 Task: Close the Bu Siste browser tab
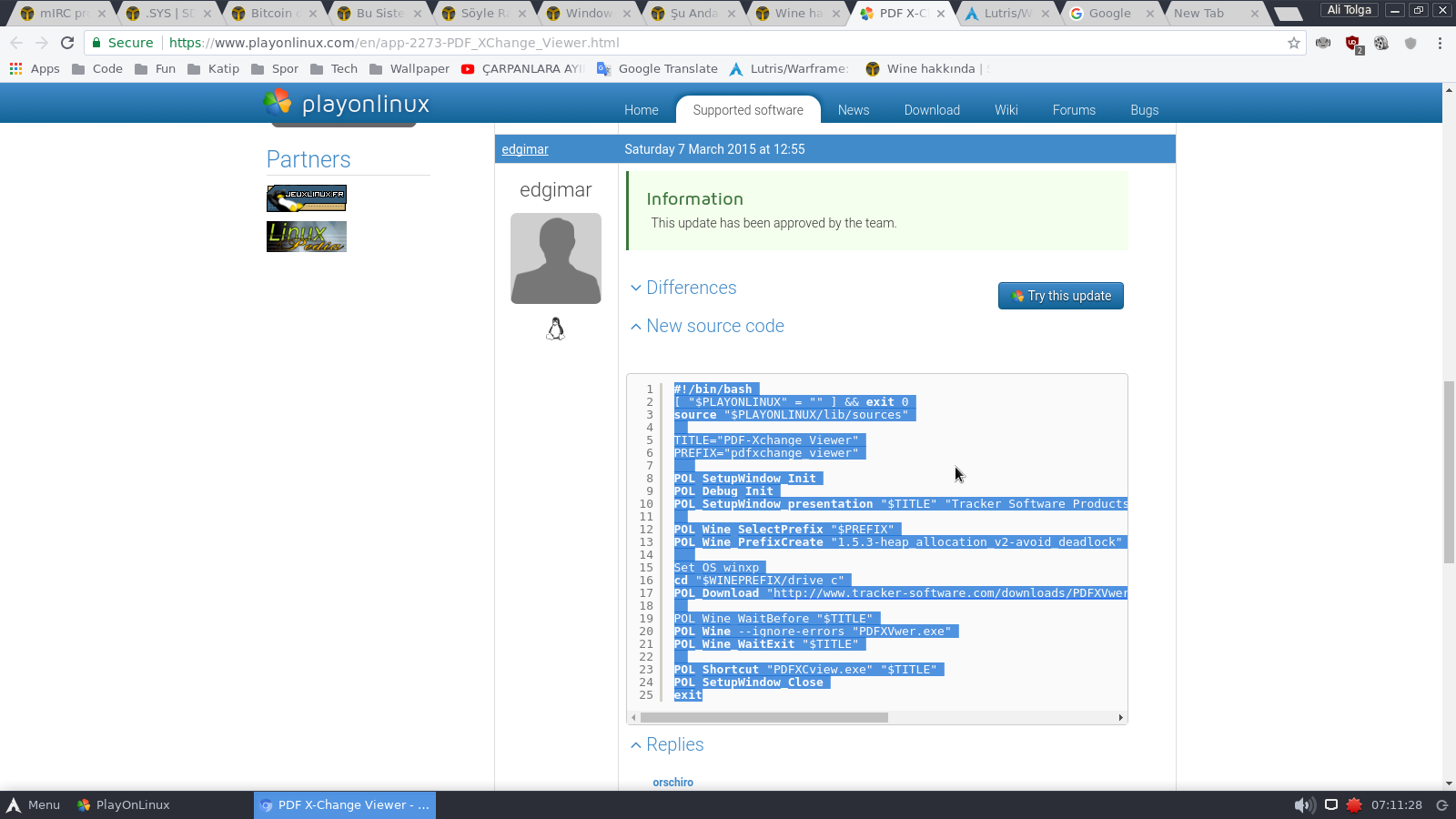pos(418,14)
